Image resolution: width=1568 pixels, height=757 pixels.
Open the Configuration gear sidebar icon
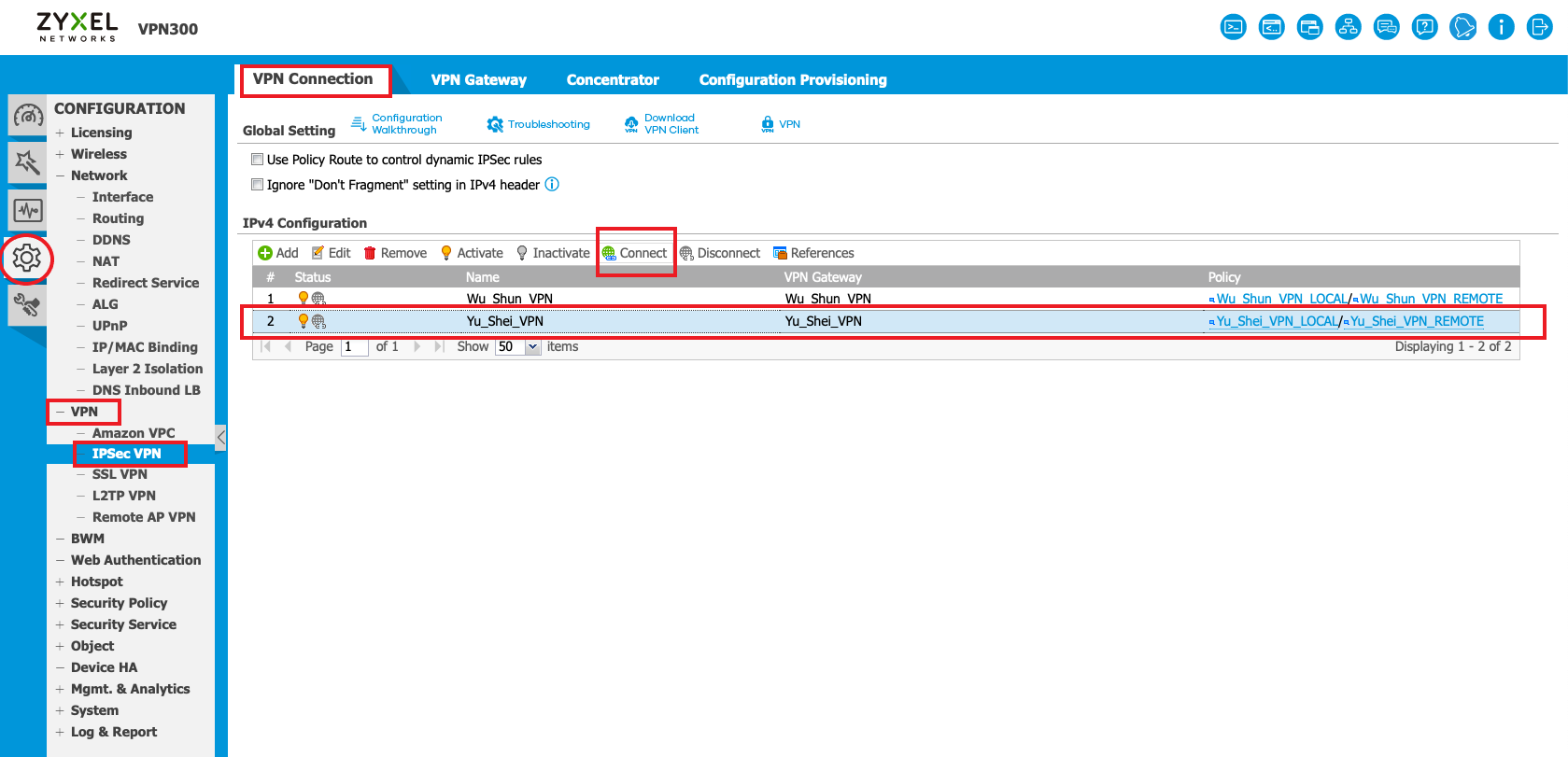27,258
